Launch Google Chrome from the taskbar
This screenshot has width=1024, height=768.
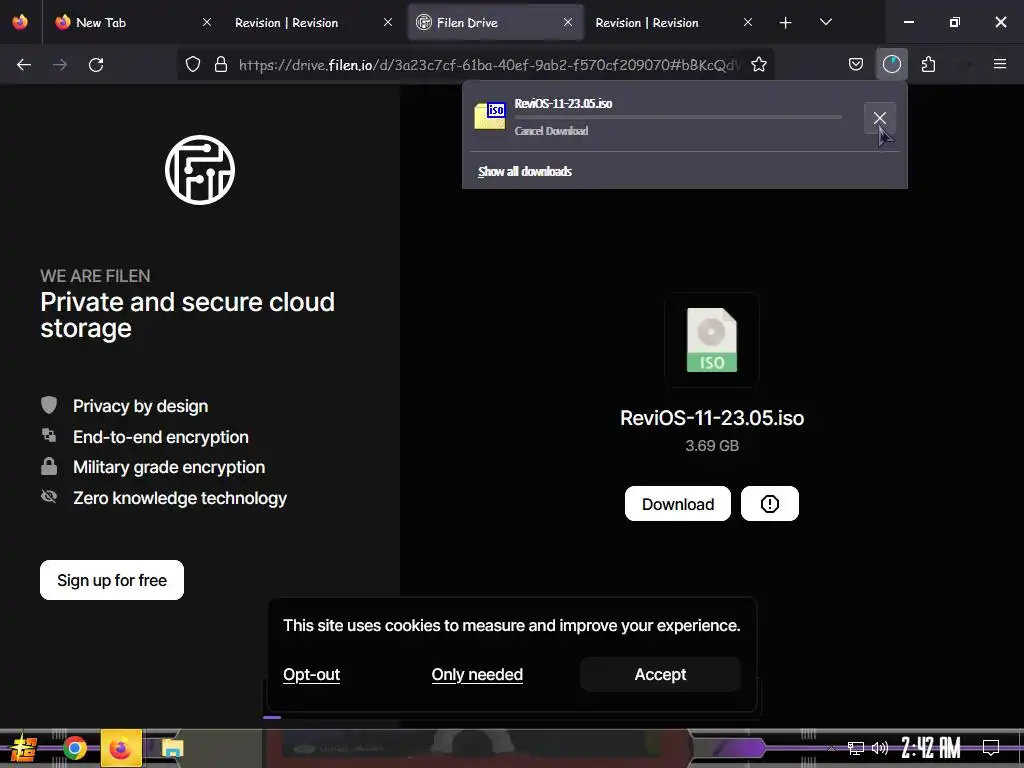coord(74,748)
